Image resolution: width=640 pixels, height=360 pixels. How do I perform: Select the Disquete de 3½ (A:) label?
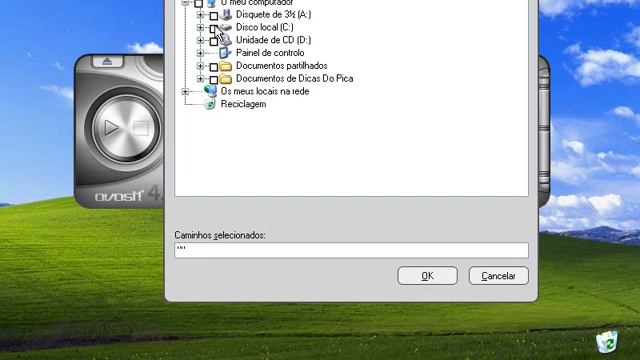pyautogui.click(x=273, y=15)
